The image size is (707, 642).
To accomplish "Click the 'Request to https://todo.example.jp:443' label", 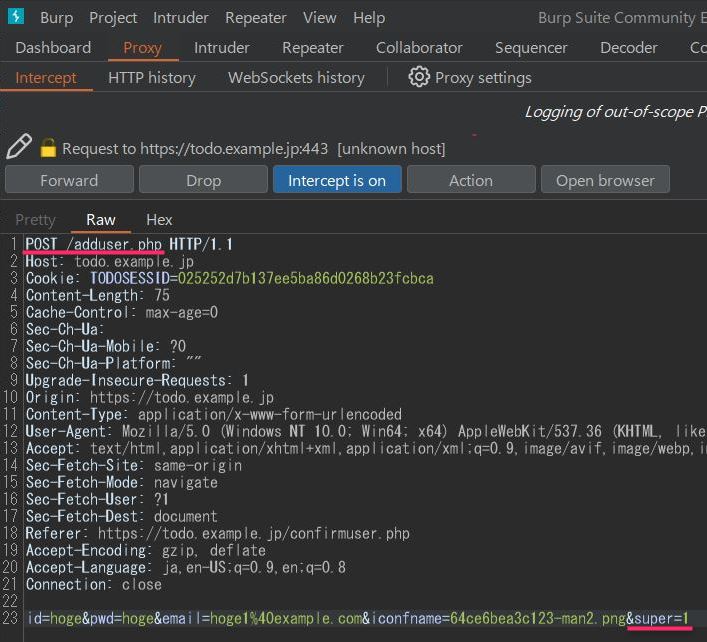I will [x=195, y=149].
